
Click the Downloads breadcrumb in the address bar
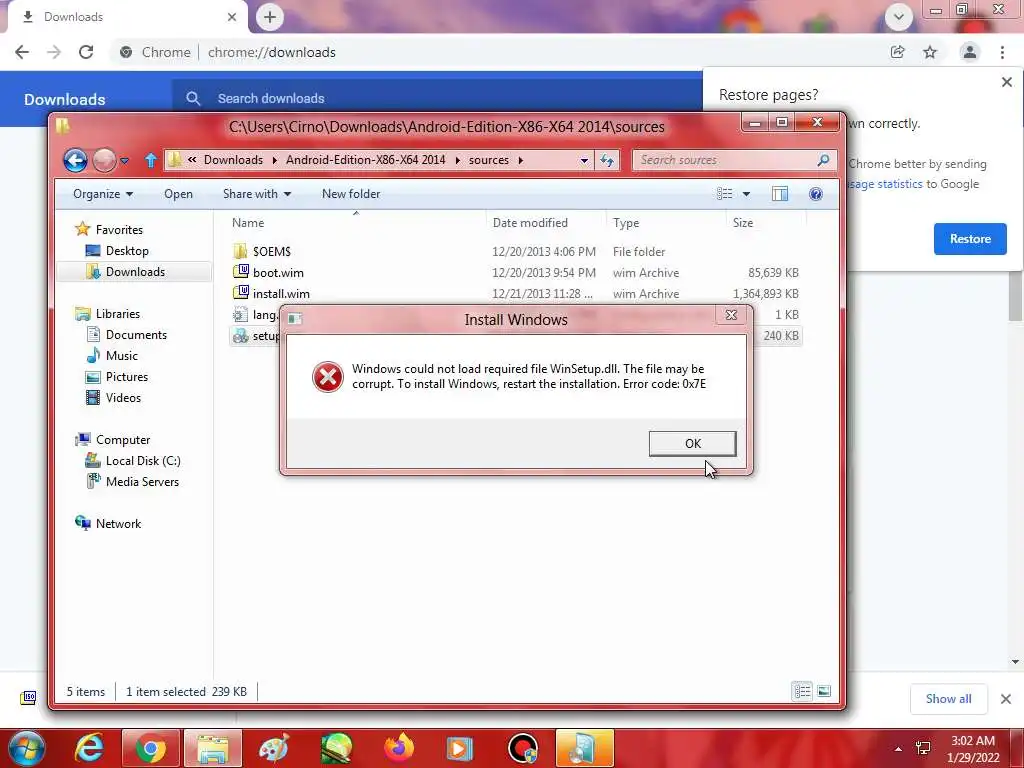pos(233,160)
